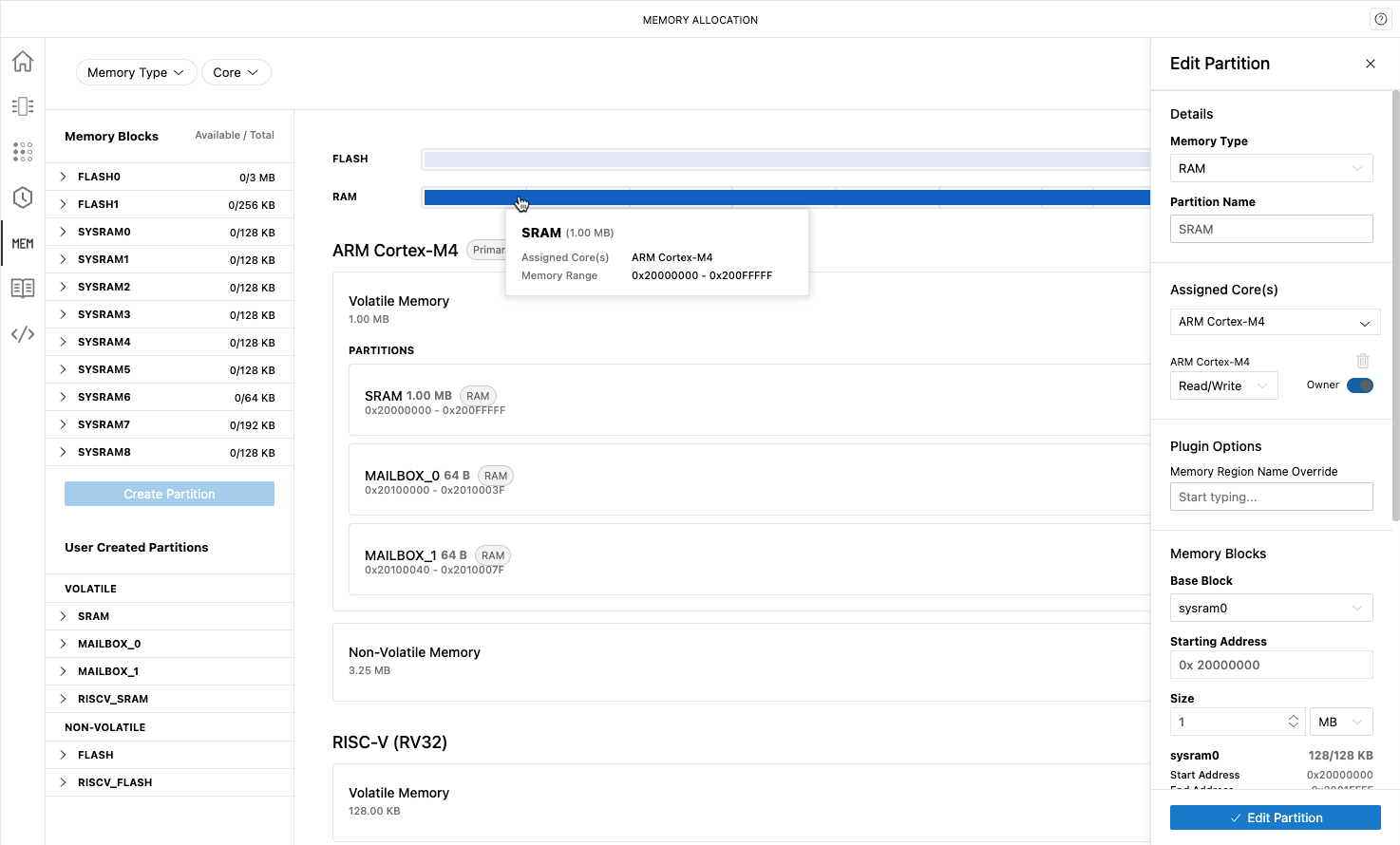Click the help question mark icon

pyautogui.click(x=1381, y=19)
